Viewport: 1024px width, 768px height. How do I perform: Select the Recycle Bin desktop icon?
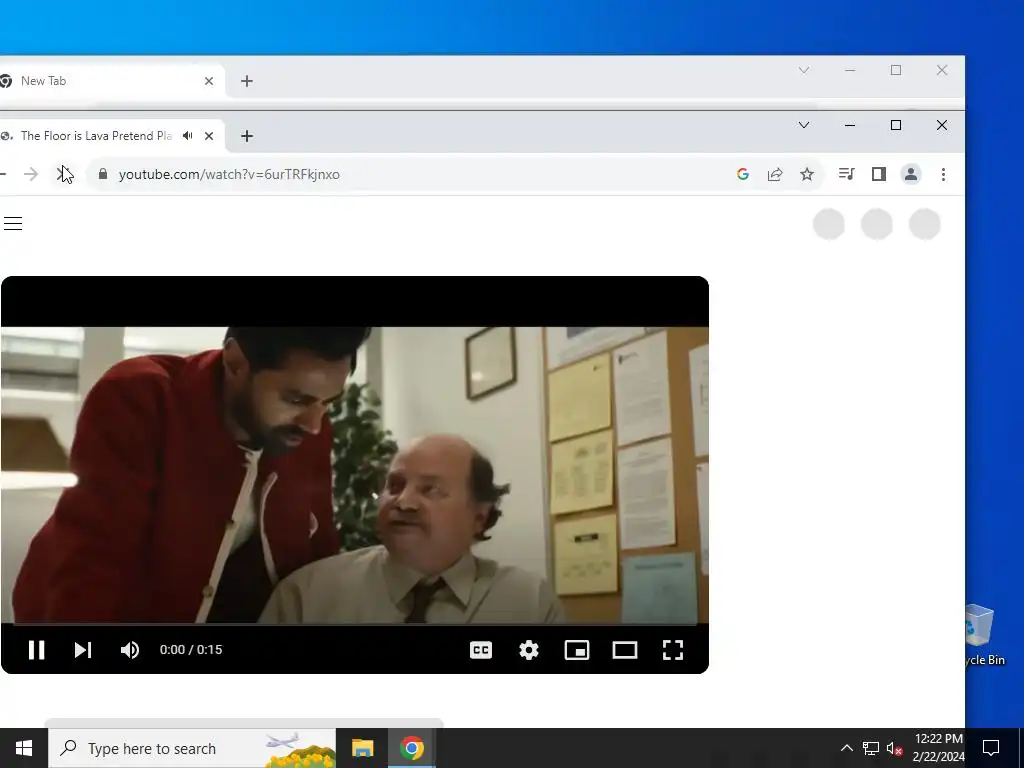[x=985, y=636]
